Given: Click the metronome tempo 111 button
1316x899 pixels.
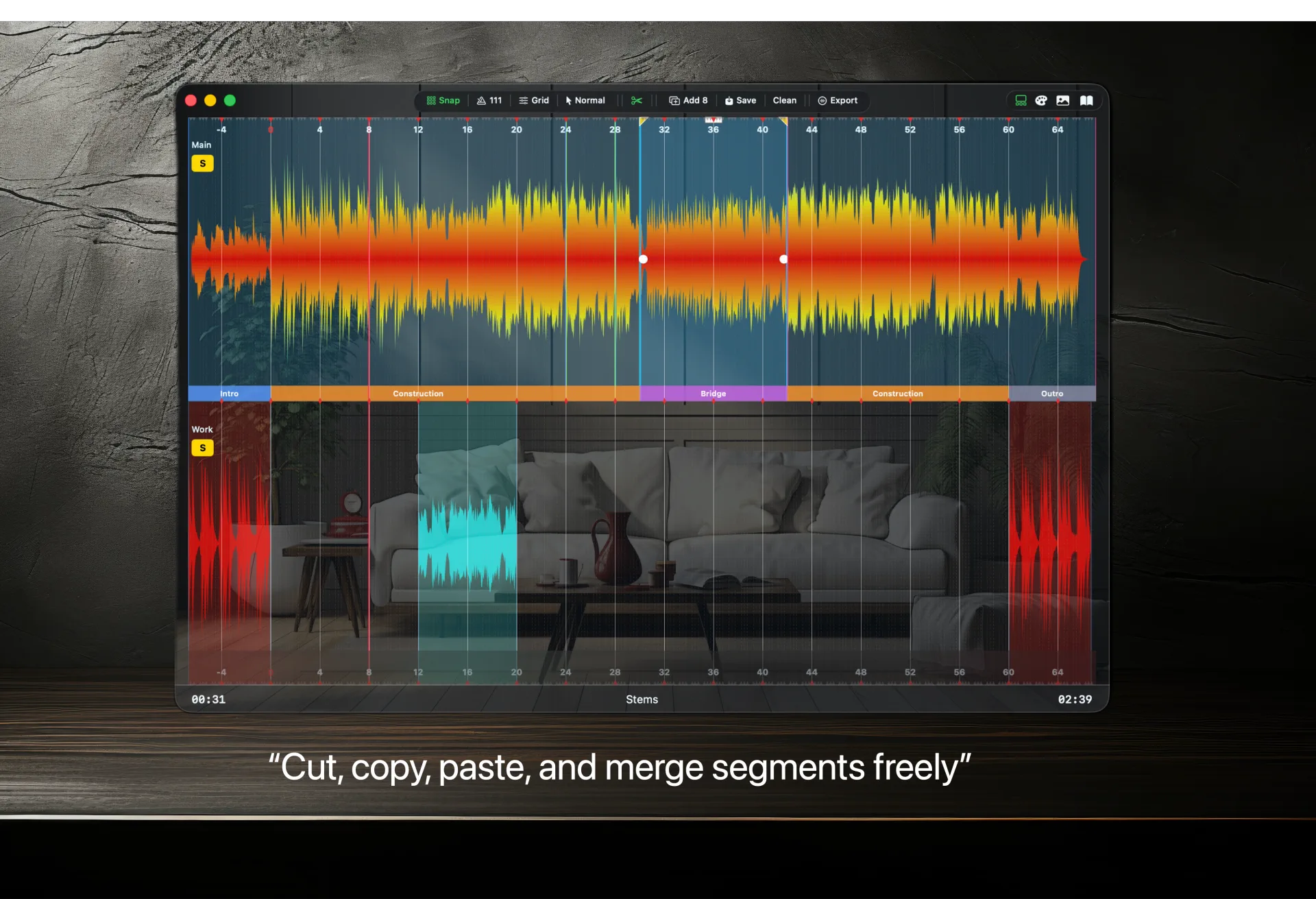Looking at the screenshot, I should click(x=489, y=100).
